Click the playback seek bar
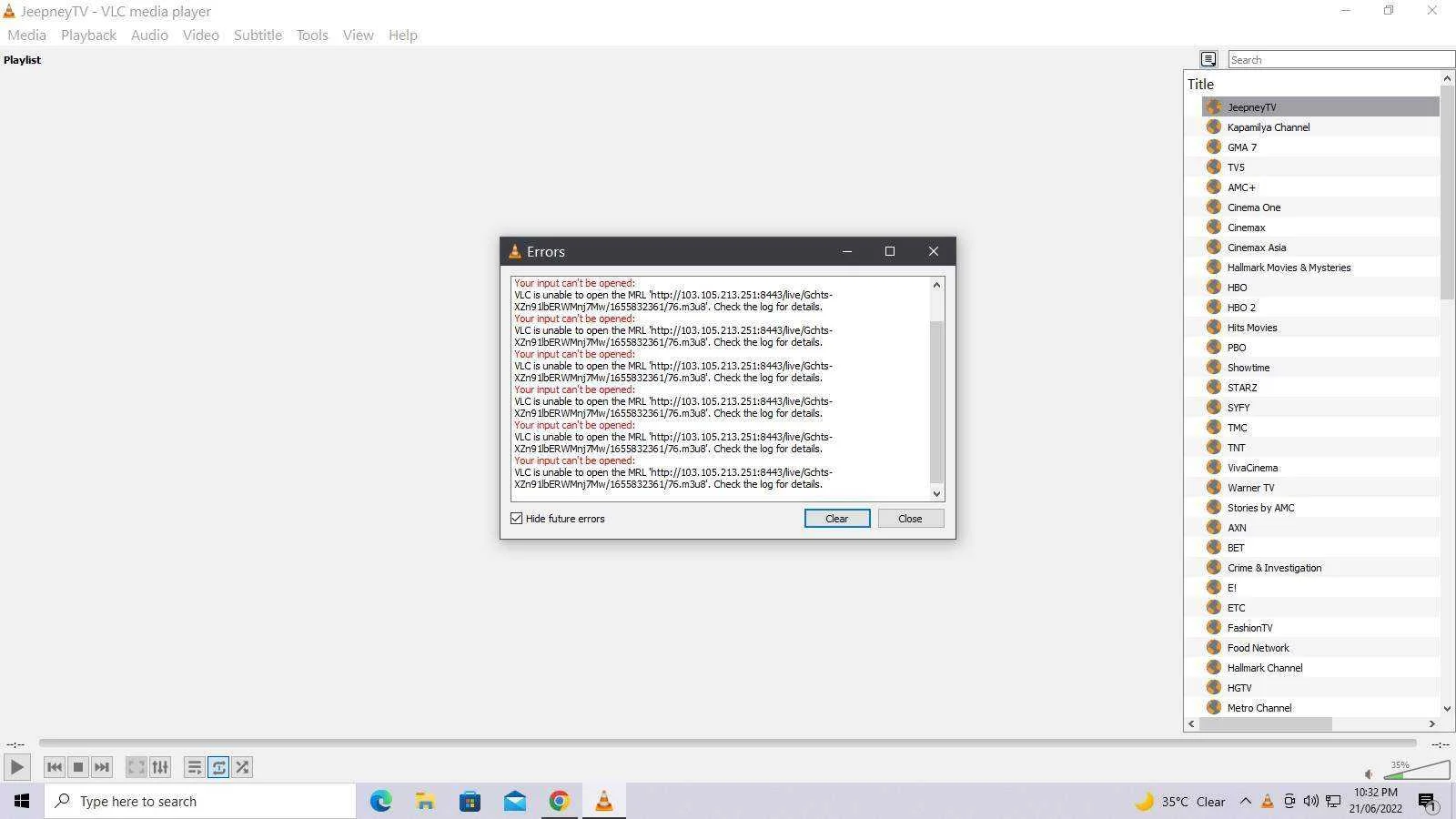 (727, 743)
